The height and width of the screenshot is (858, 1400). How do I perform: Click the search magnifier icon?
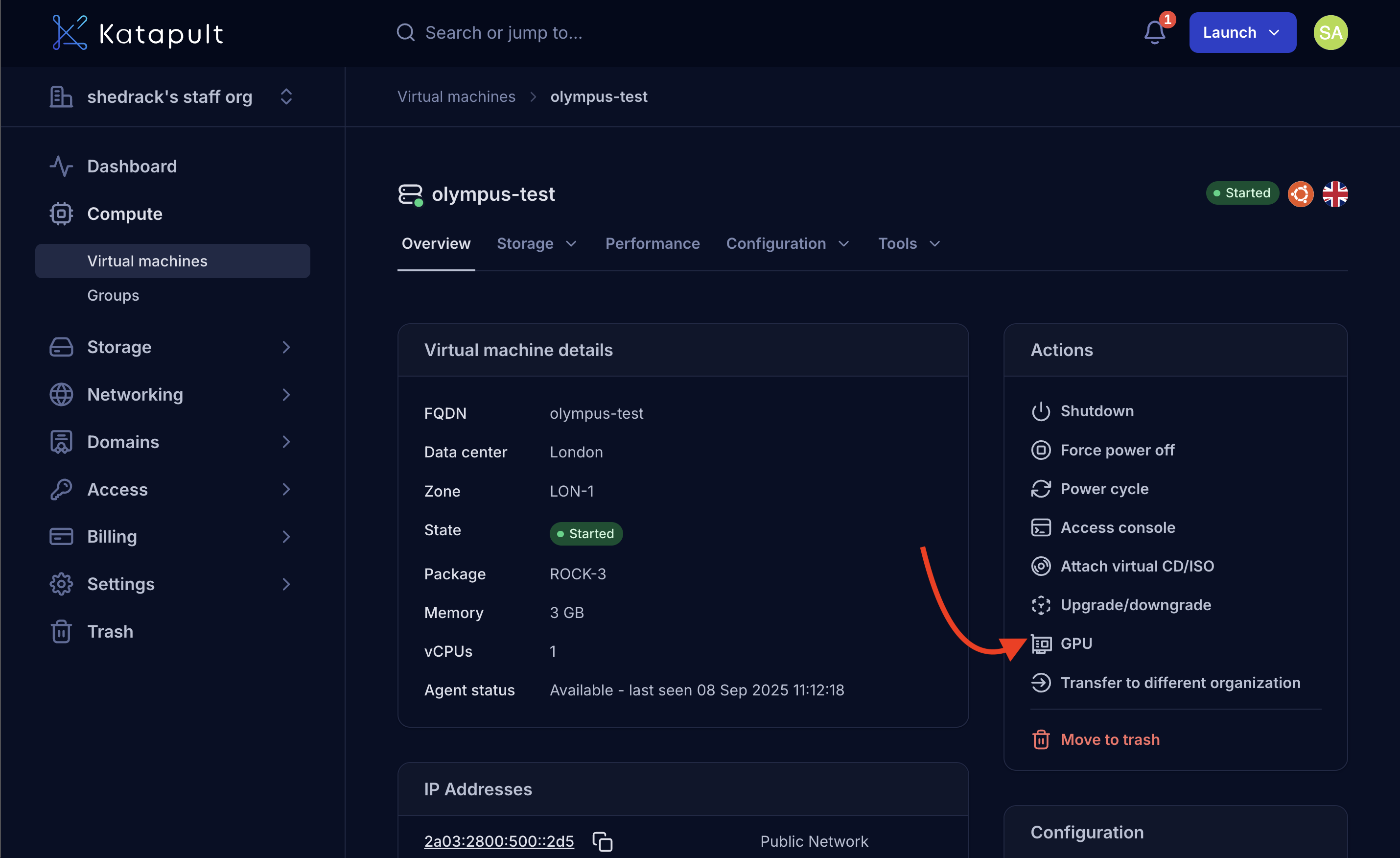(x=405, y=32)
